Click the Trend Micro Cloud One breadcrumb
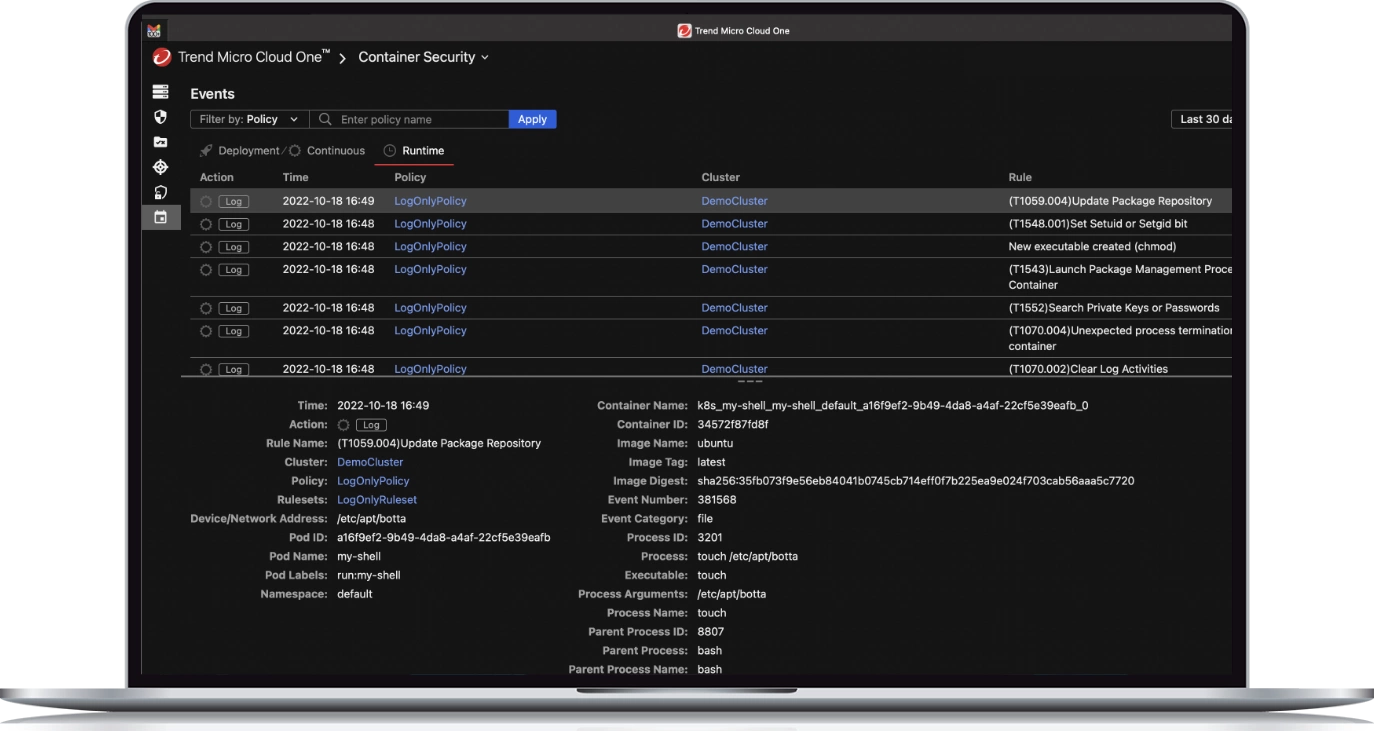This screenshot has height=732, width=1375. pyautogui.click(x=254, y=57)
